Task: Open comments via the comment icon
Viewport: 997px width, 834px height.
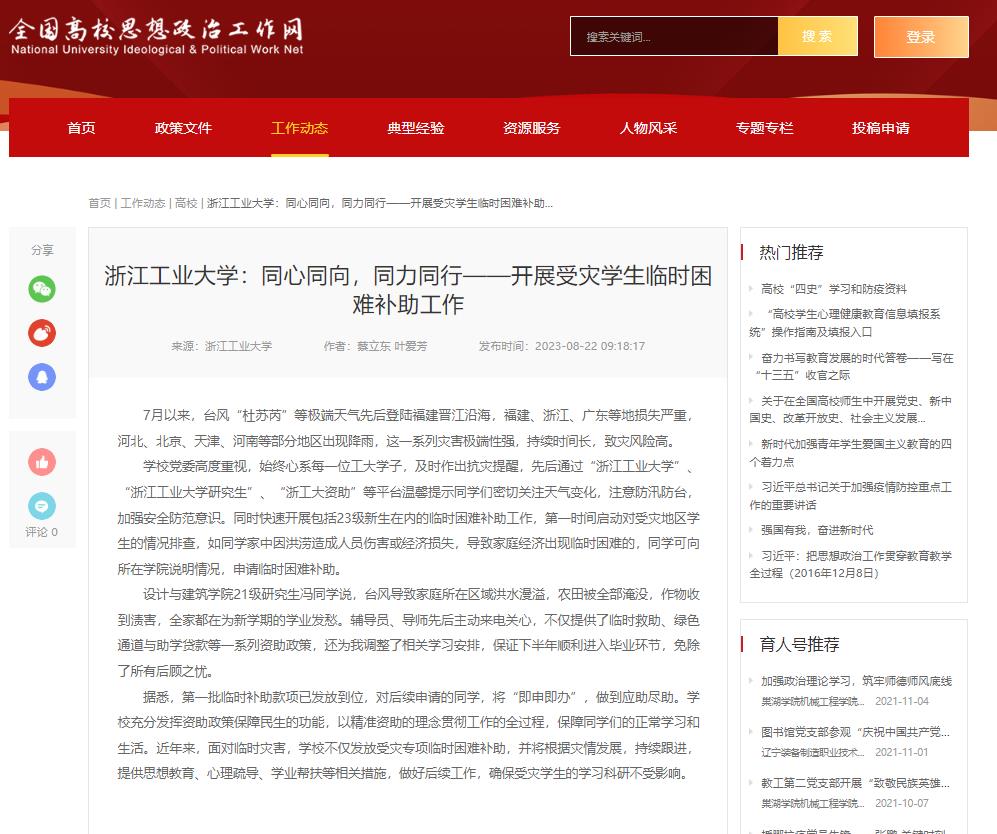Action: pos(42,506)
